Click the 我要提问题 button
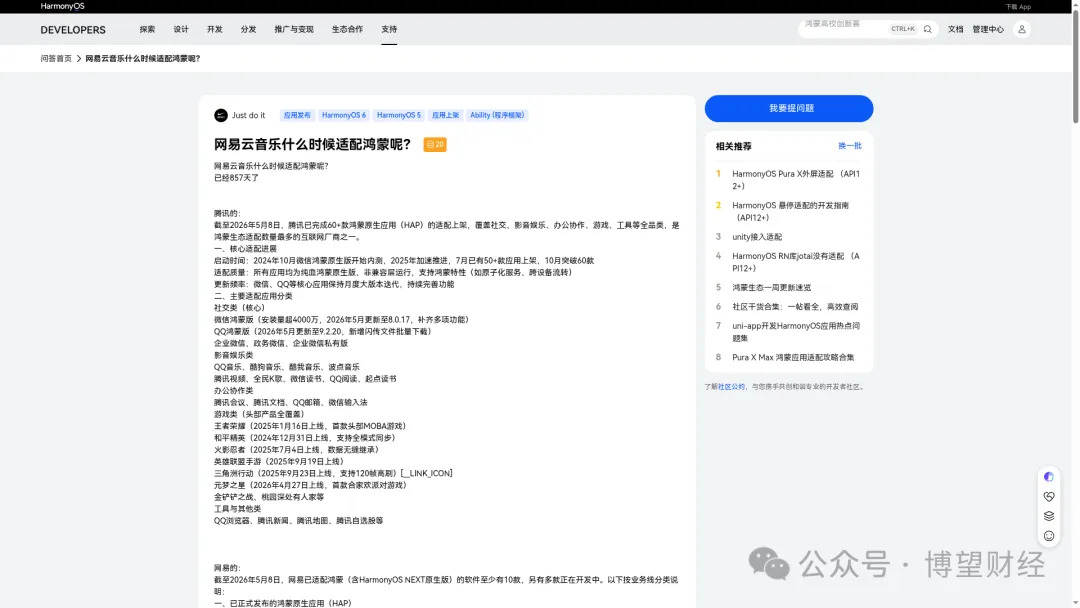 pos(789,108)
